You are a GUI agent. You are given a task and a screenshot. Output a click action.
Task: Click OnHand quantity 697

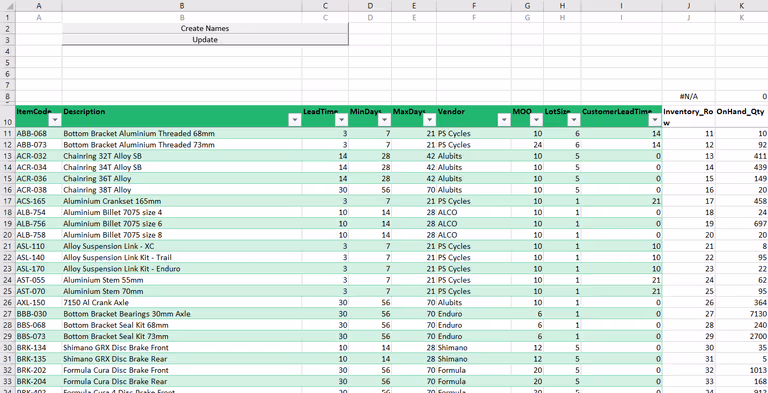pos(742,223)
